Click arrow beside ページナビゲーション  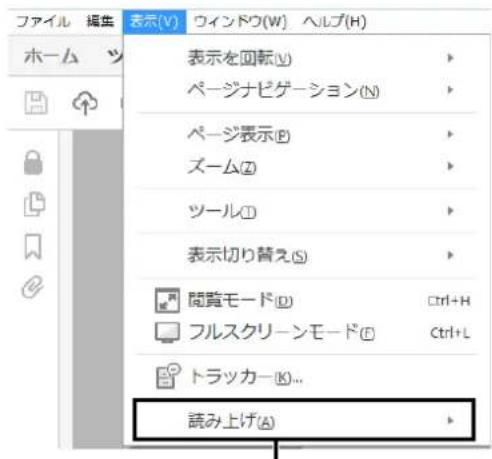(x=450, y=90)
